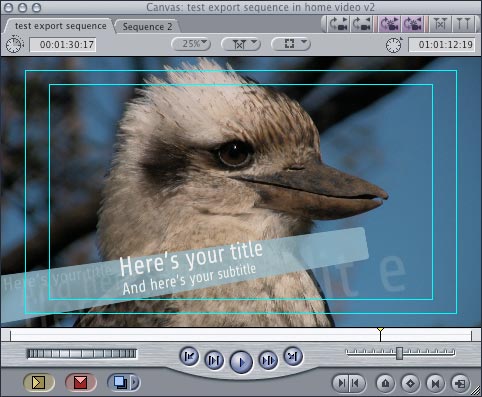Click the window resize grip corner
Image resolution: width=482 pixels, height=397 pixels.
pos(476,391)
